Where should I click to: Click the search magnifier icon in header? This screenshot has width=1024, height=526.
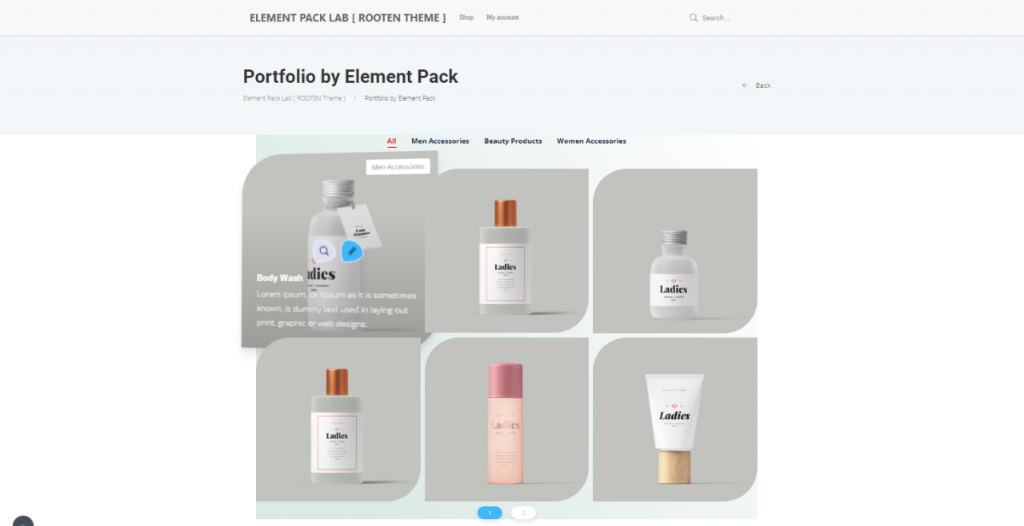693,18
